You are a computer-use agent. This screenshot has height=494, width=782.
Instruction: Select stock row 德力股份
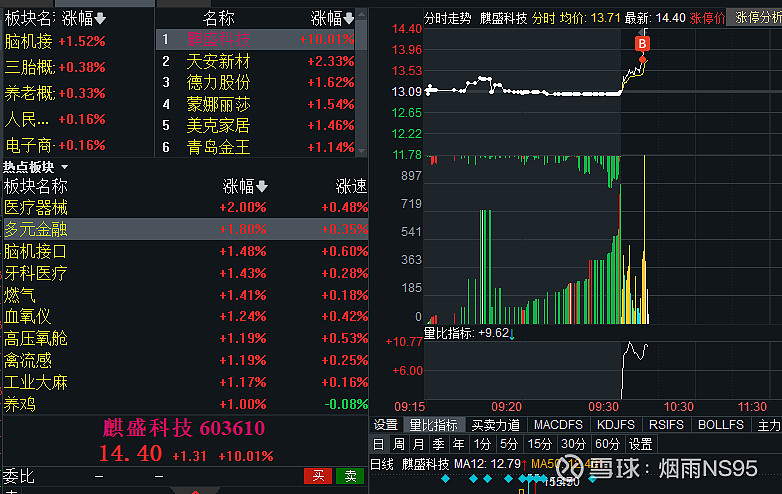coord(256,83)
